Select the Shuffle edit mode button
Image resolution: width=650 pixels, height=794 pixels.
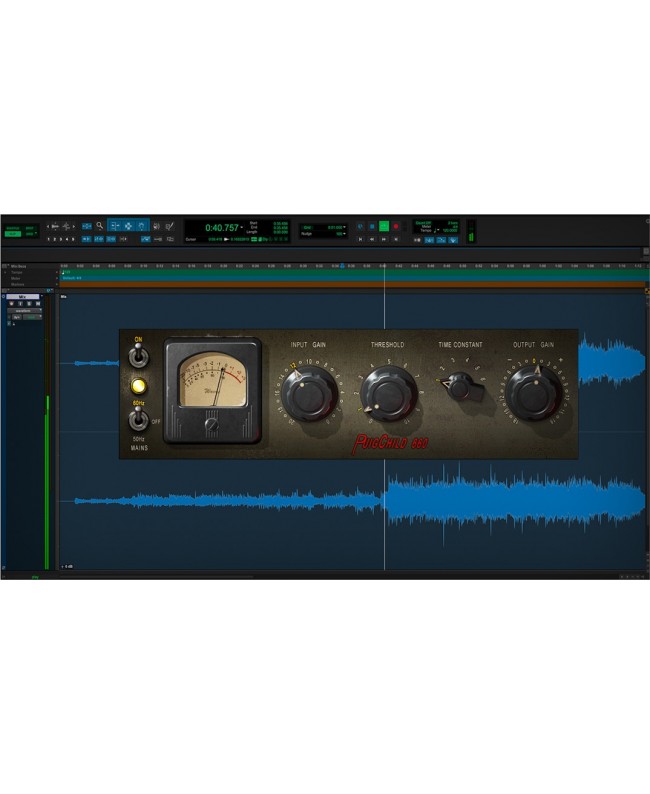click(x=13, y=228)
